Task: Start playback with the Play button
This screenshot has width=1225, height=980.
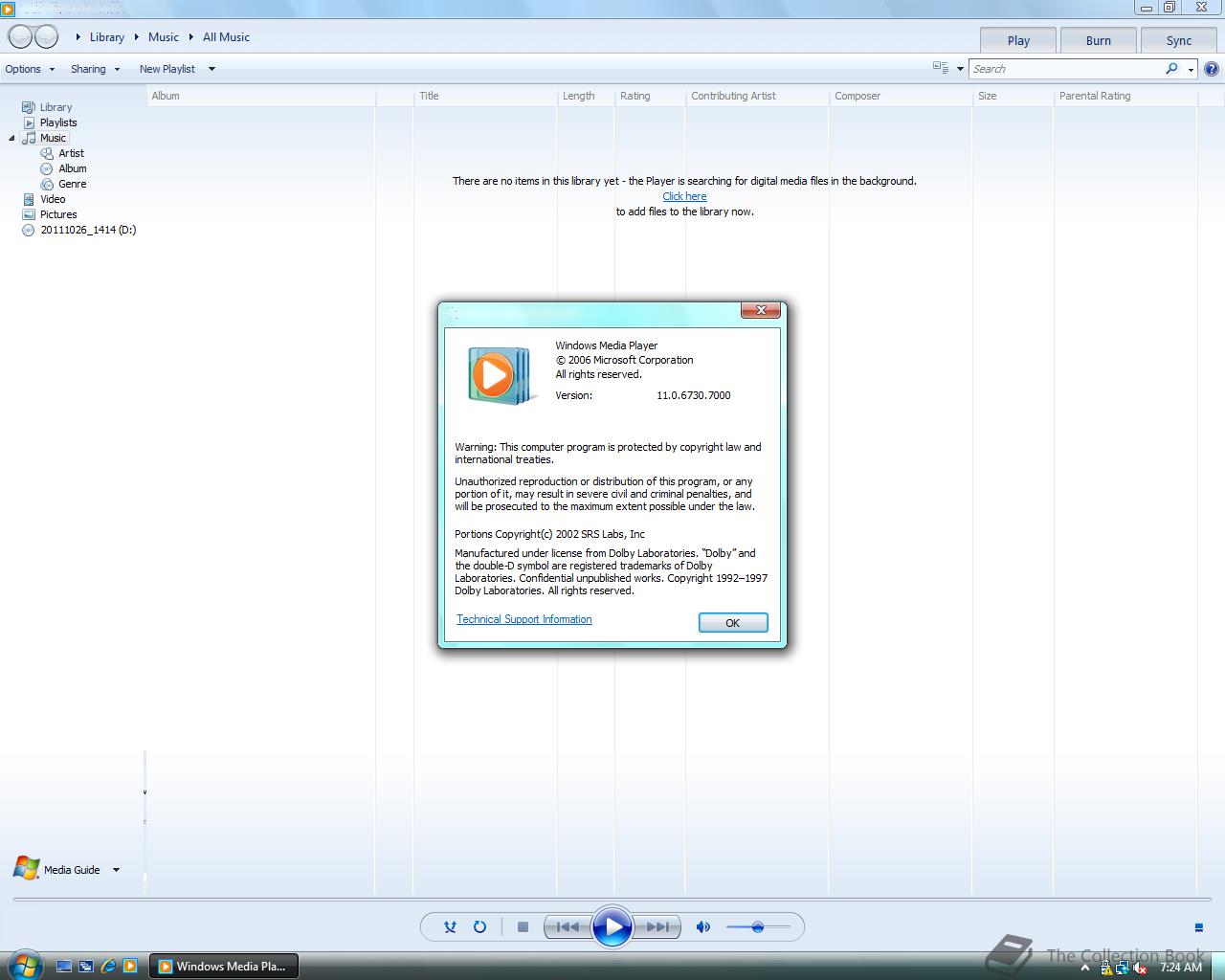Action: 612,926
